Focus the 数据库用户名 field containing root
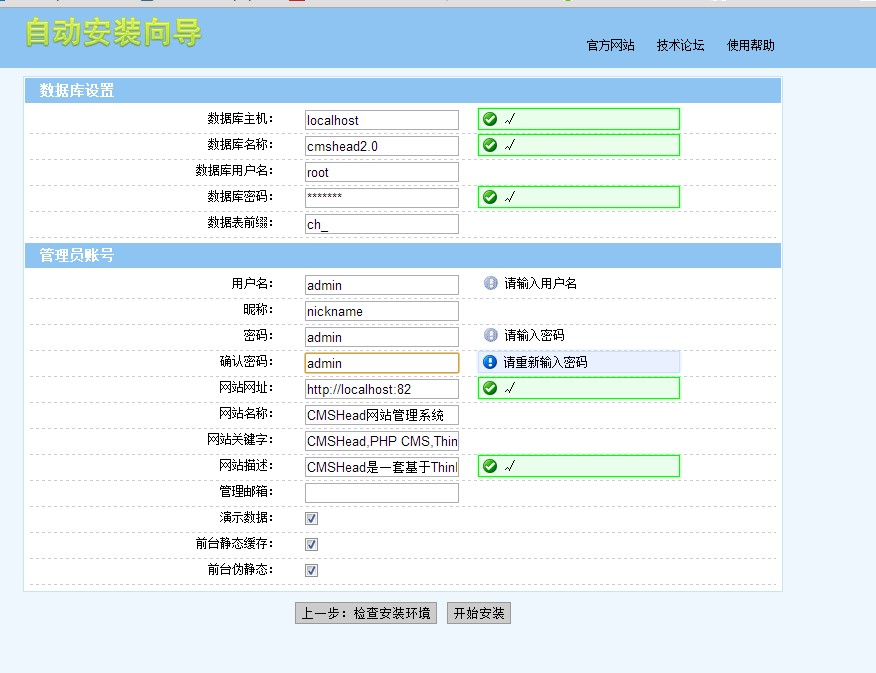This screenshot has width=876, height=673. click(381, 172)
